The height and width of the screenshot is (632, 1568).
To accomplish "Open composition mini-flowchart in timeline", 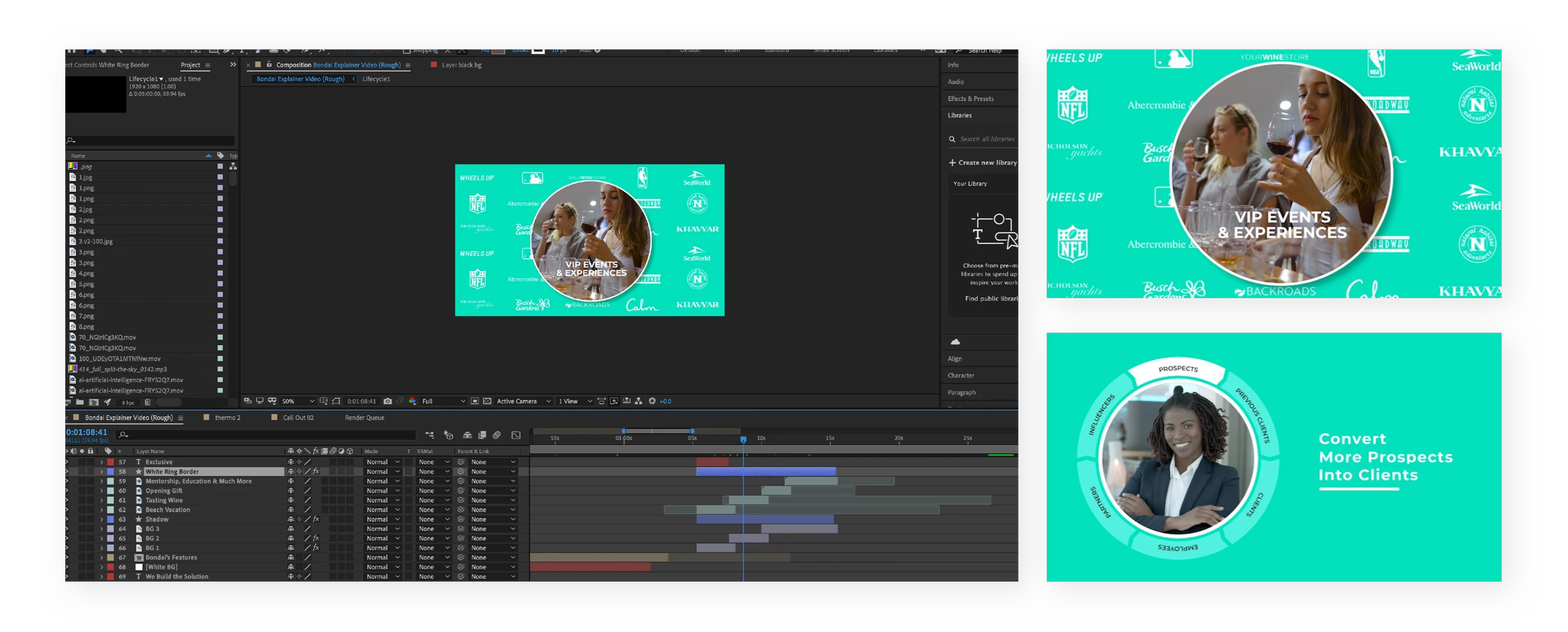I will (430, 435).
